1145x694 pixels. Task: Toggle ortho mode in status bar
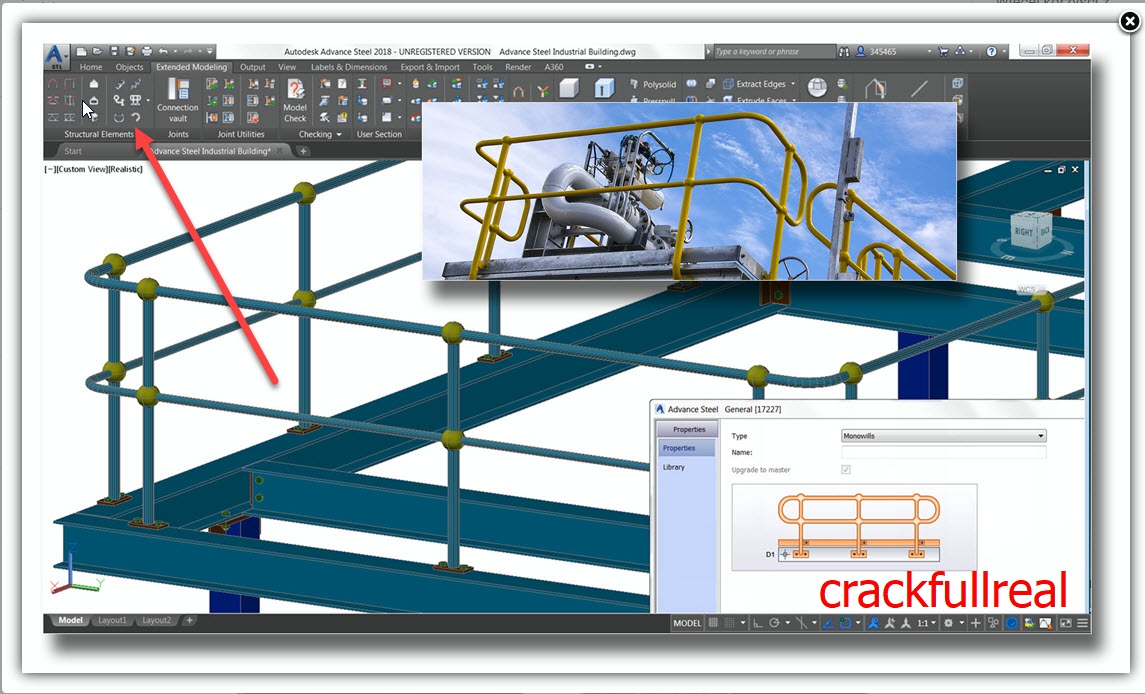pos(758,623)
